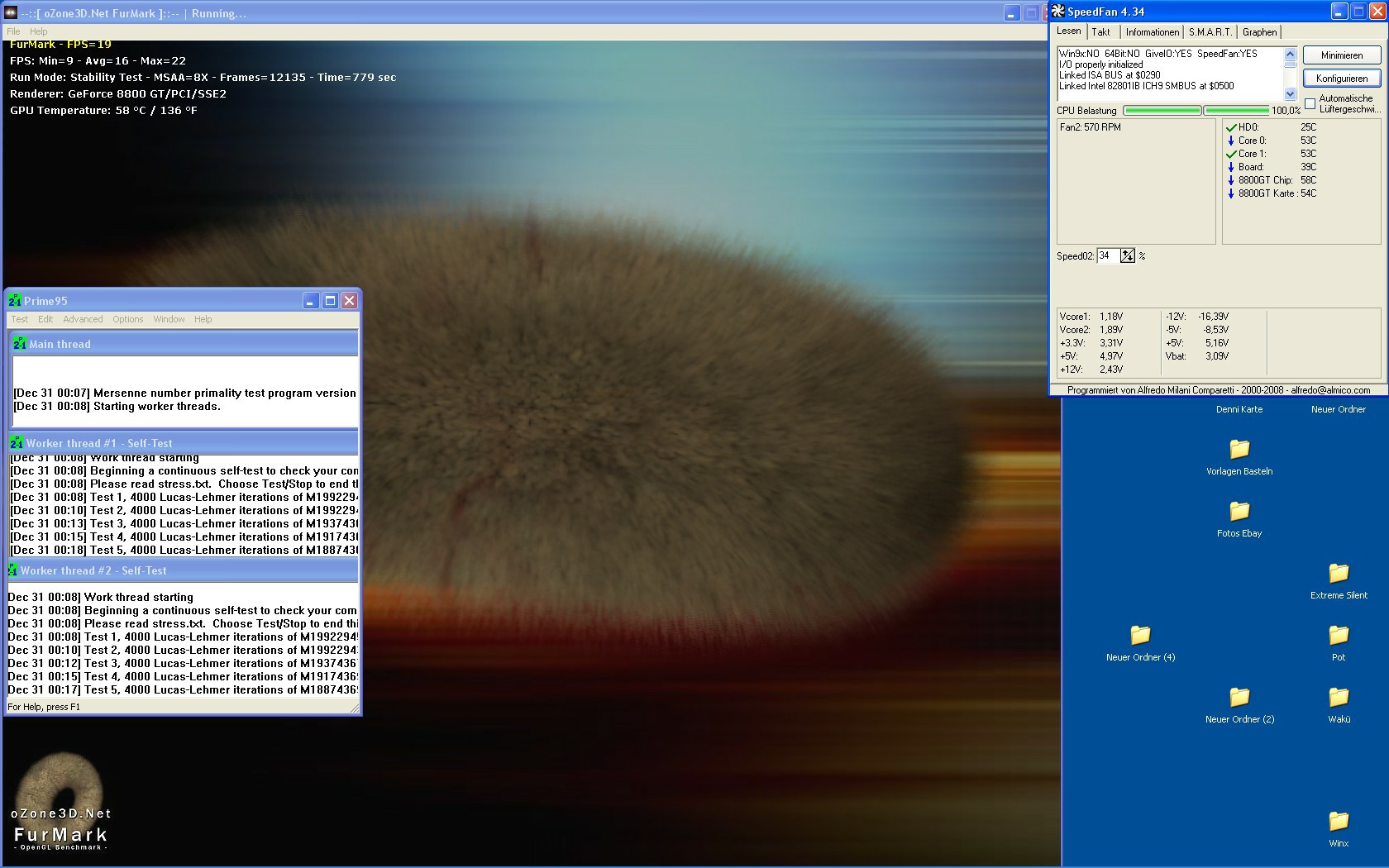Open the S.M.A.R.T. tab in SpeedFan
Image resolution: width=1389 pixels, height=868 pixels.
[1210, 32]
